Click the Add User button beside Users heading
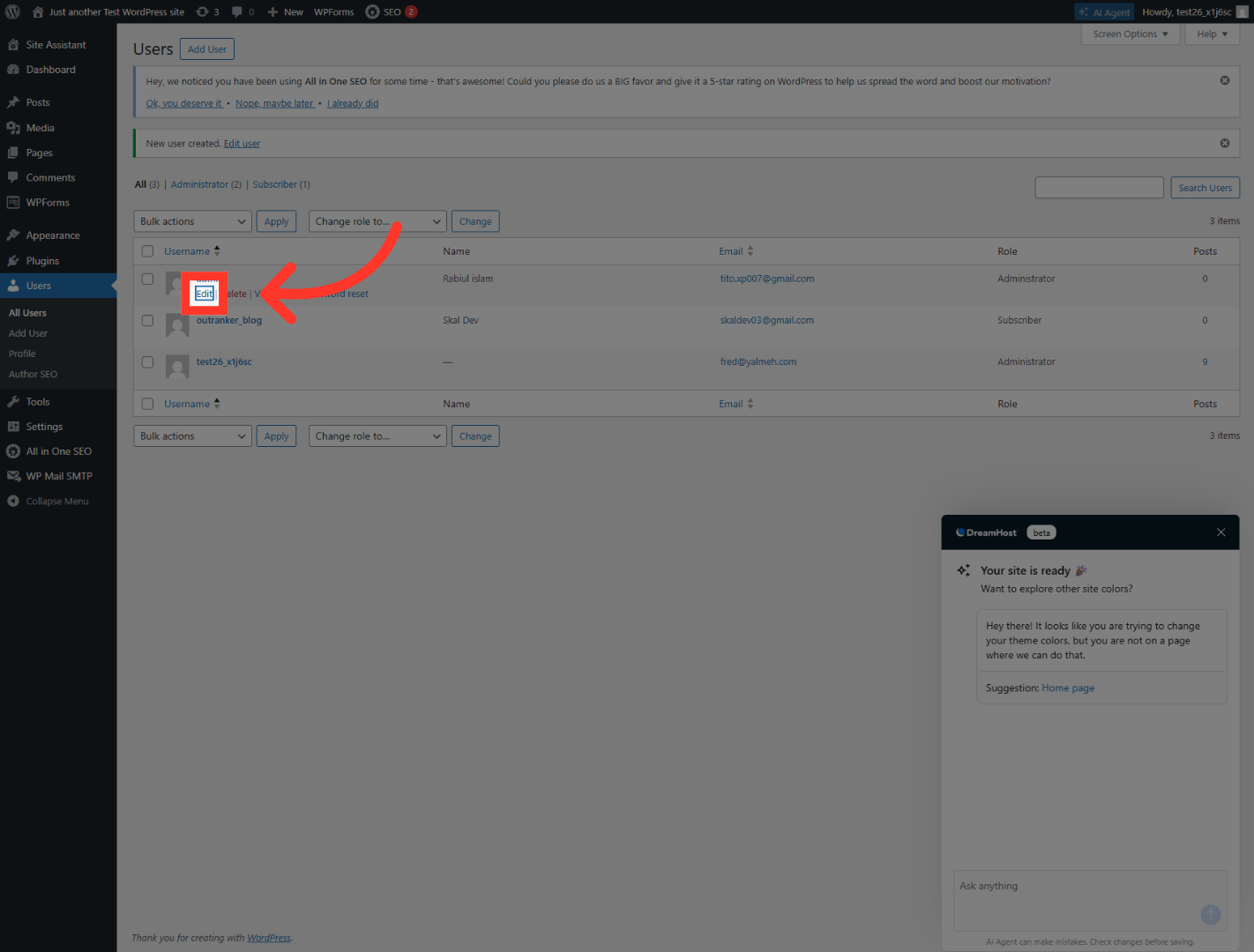Screen dimensions: 1254x952 coord(207,49)
